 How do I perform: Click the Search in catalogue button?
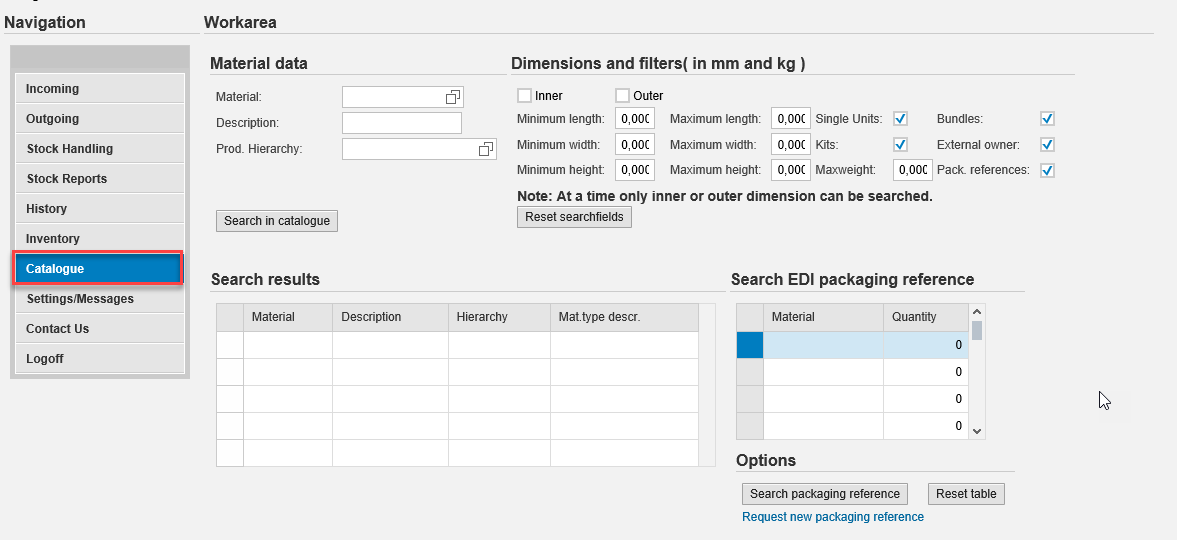277,221
